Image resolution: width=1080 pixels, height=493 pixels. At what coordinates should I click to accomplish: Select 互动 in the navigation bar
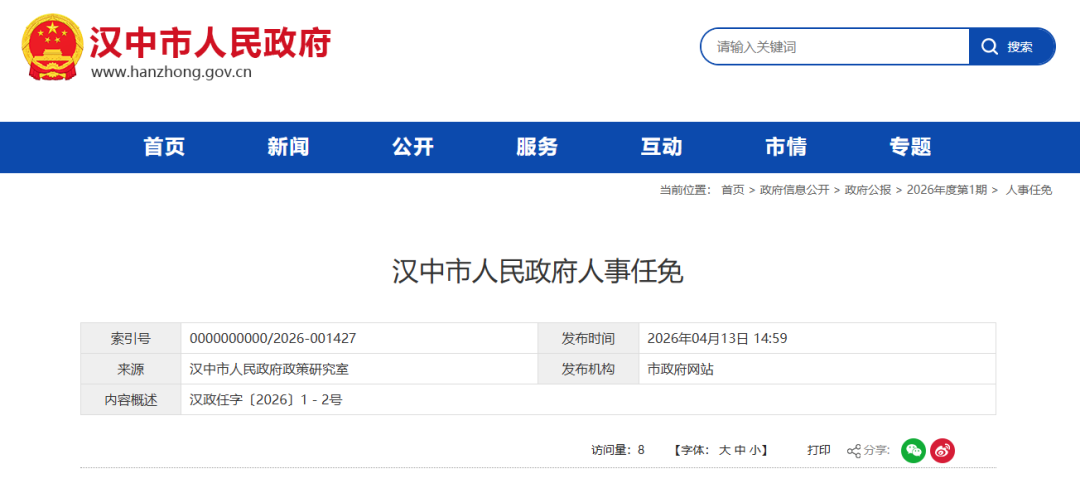[x=661, y=147]
